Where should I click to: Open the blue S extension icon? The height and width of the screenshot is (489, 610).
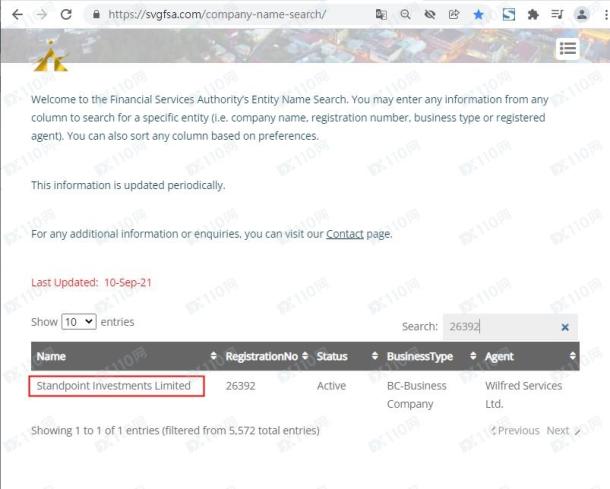[509, 15]
